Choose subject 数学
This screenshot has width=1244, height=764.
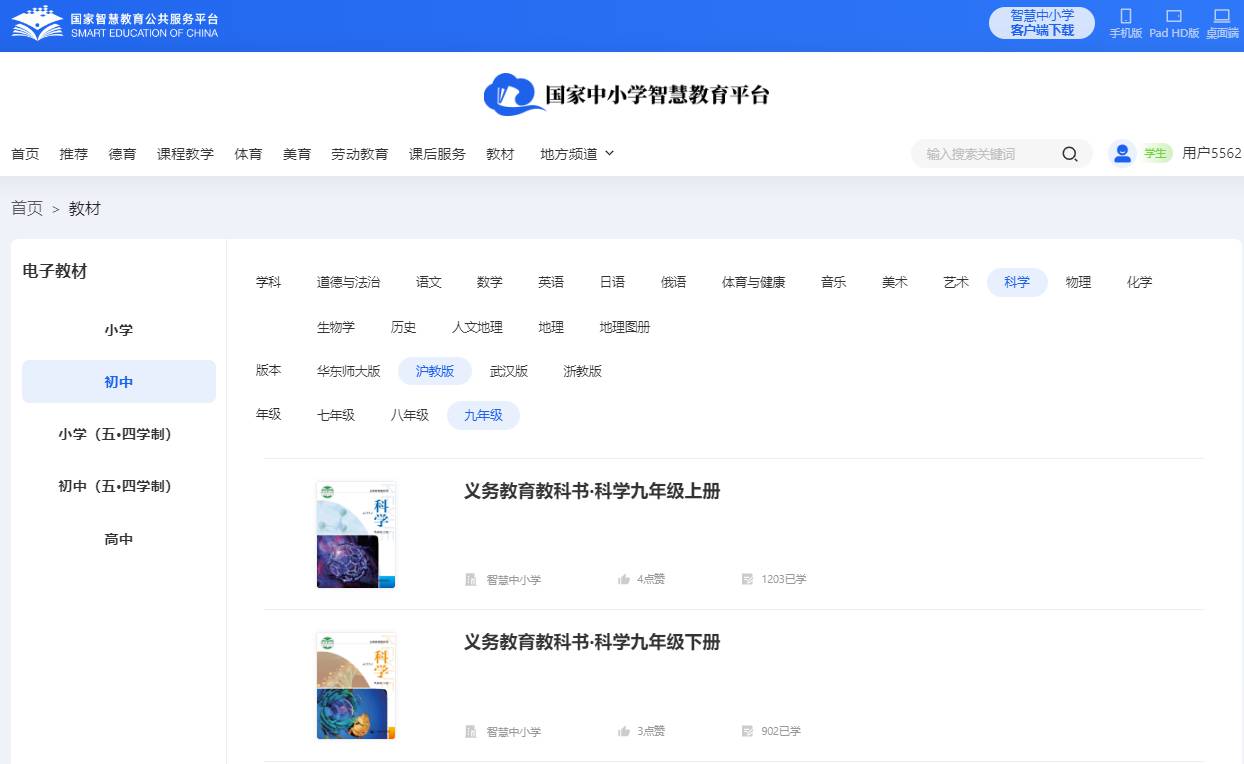(490, 282)
